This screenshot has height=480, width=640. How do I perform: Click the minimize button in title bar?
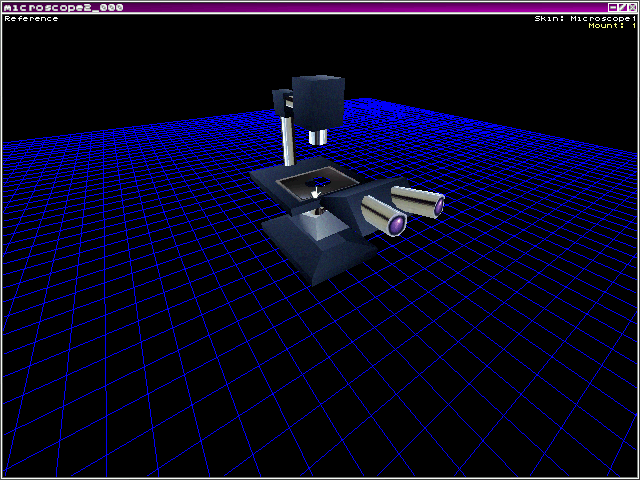(613, 7)
